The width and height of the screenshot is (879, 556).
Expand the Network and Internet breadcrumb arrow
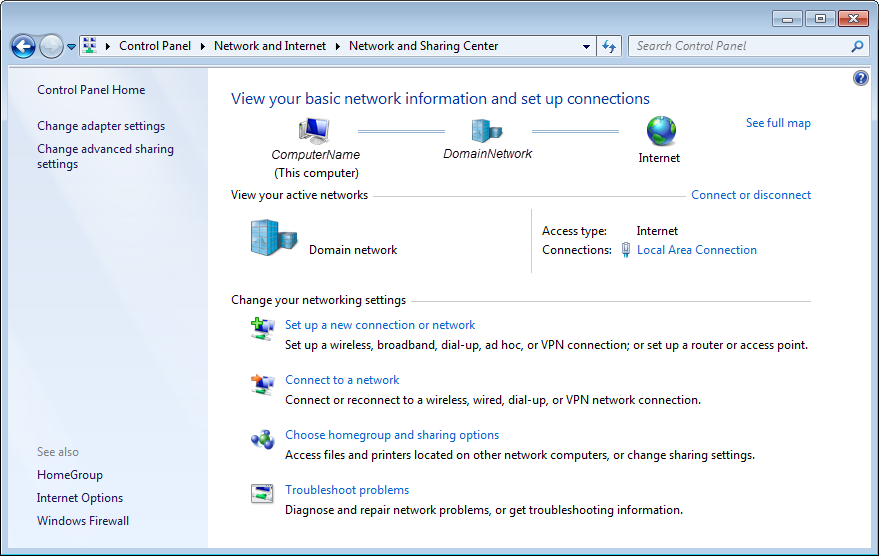click(339, 46)
